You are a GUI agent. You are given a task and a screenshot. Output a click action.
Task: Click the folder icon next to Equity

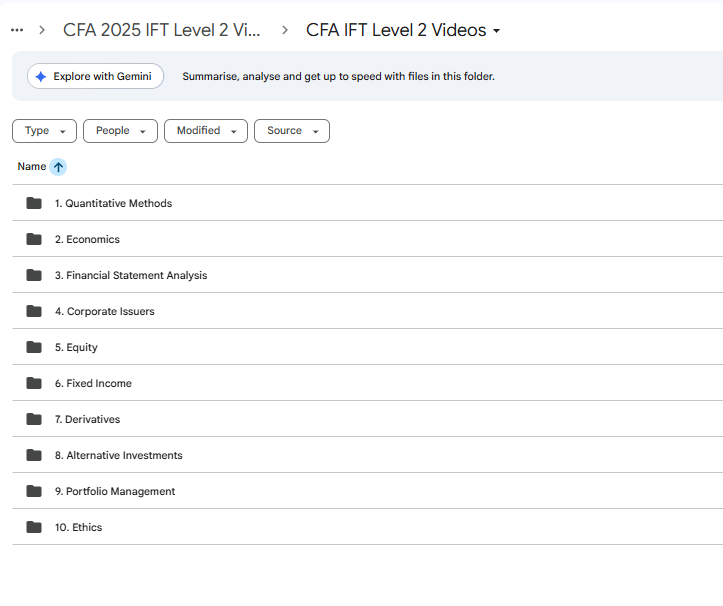(x=34, y=347)
